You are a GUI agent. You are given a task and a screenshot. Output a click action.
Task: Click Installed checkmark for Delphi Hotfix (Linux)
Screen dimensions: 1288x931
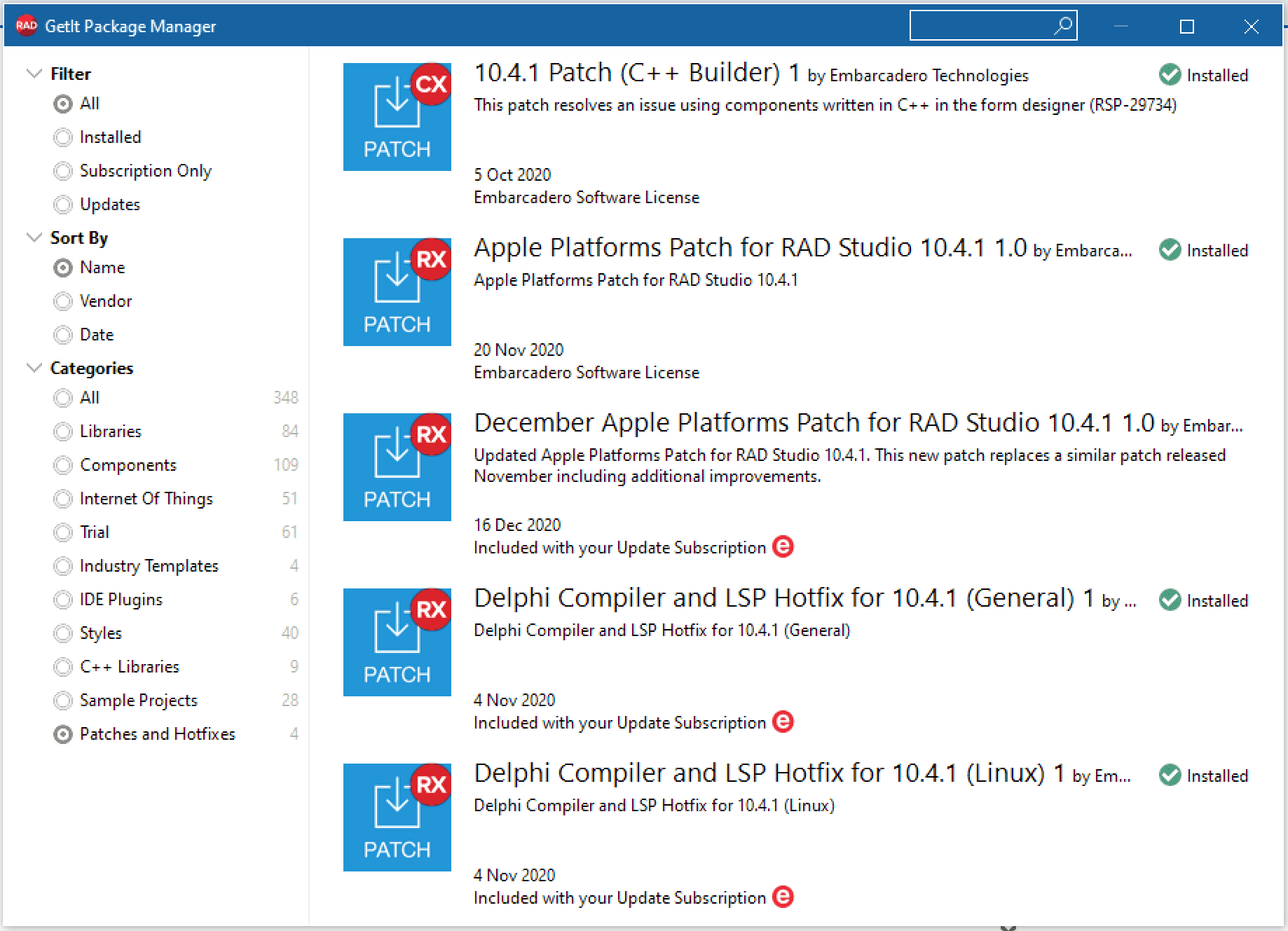pos(1170,775)
